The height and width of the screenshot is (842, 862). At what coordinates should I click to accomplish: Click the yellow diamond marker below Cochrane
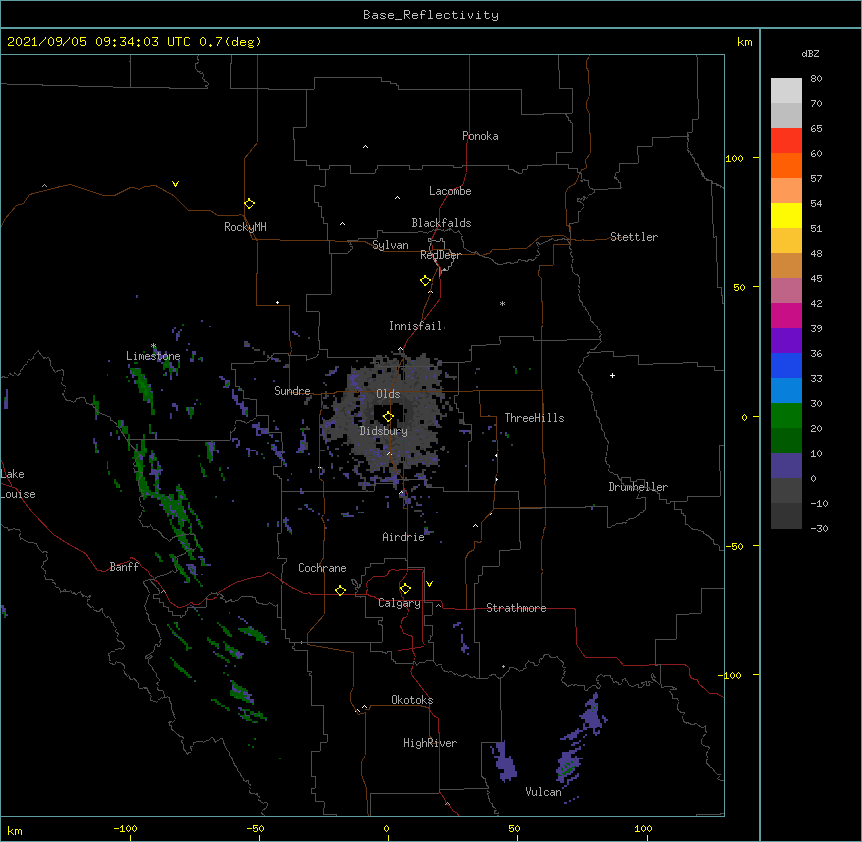click(340, 590)
